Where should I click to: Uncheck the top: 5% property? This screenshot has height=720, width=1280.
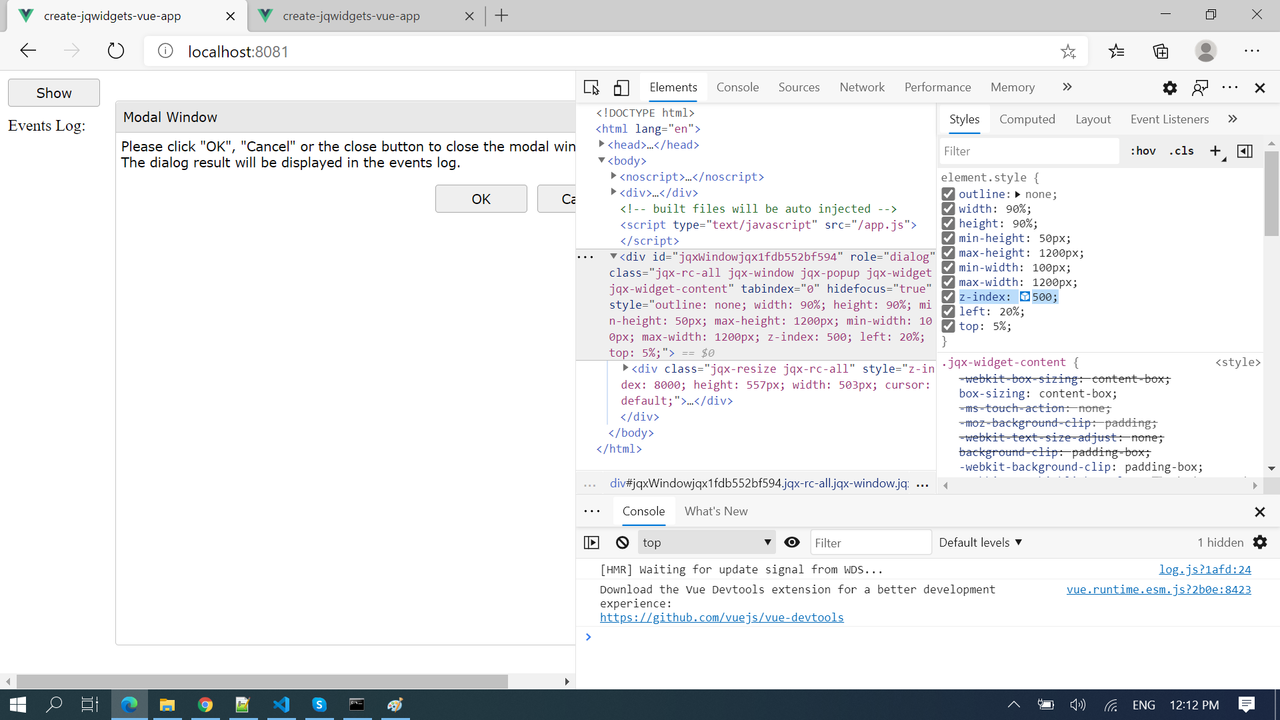948,326
